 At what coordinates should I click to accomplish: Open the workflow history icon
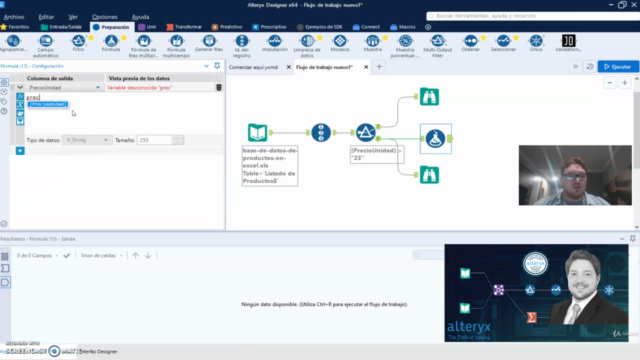coord(590,67)
